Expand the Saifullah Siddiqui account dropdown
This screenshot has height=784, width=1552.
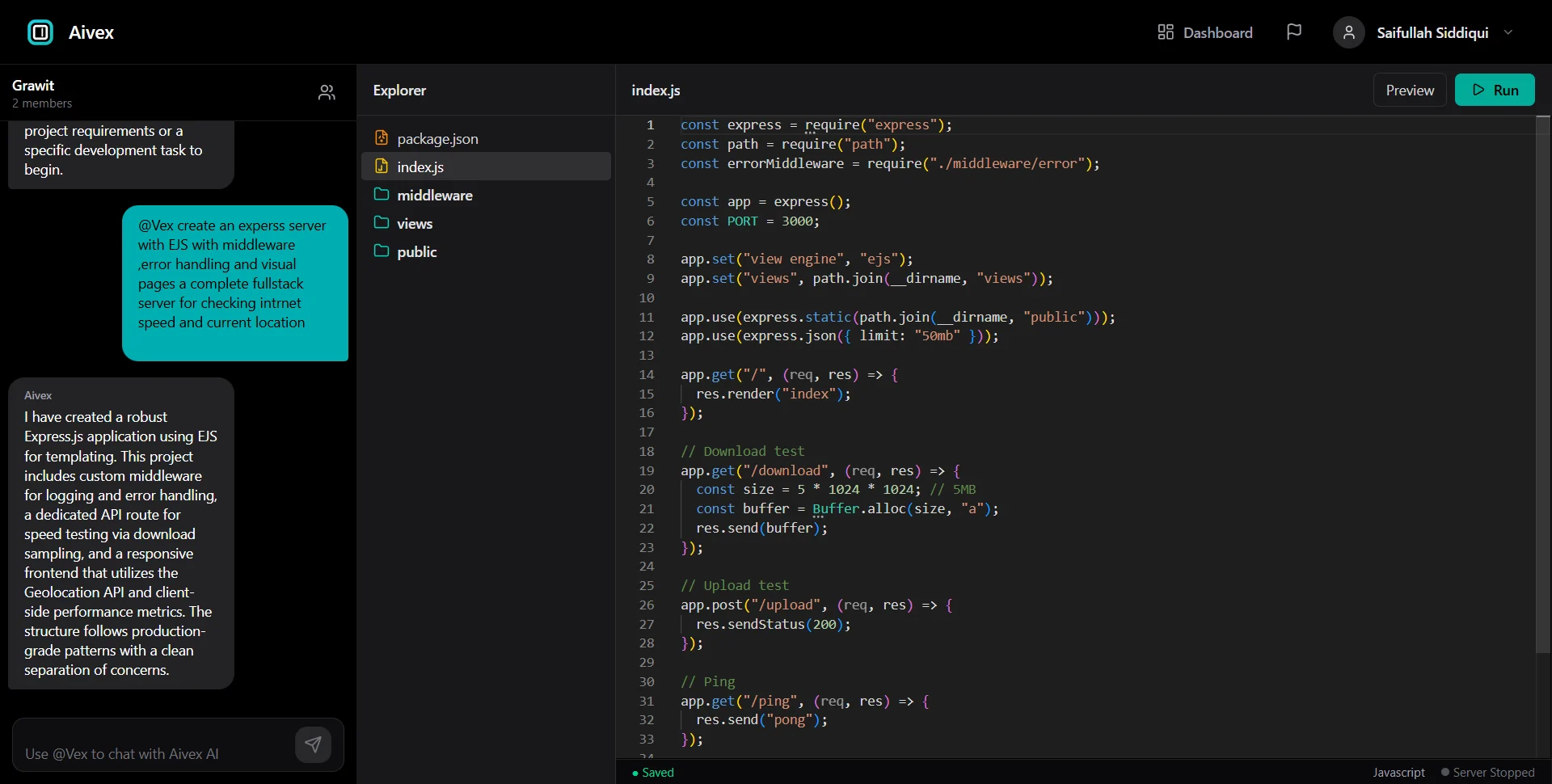point(1508,32)
